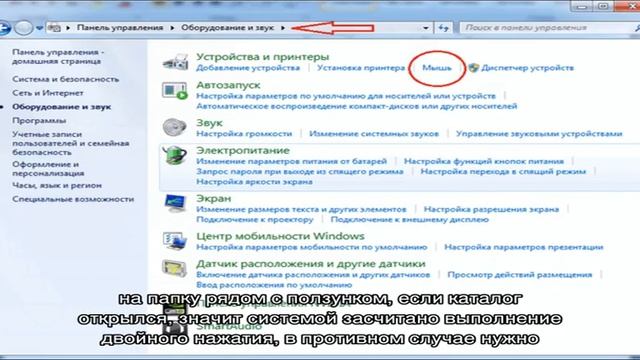
Task: Open Центр мобильности Windows heading
Action: [280, 236]
